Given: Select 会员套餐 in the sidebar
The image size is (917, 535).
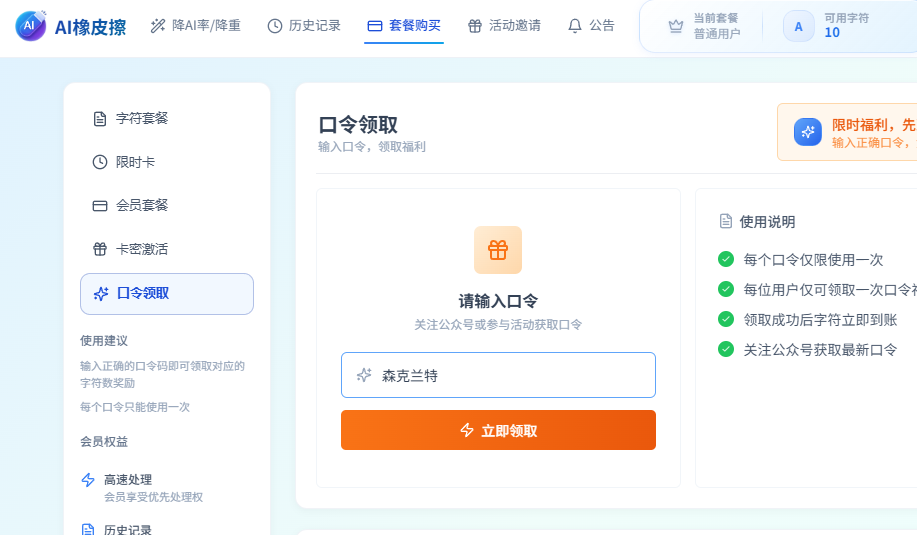Looking at the screenshot, I should (x=167, y=206).
